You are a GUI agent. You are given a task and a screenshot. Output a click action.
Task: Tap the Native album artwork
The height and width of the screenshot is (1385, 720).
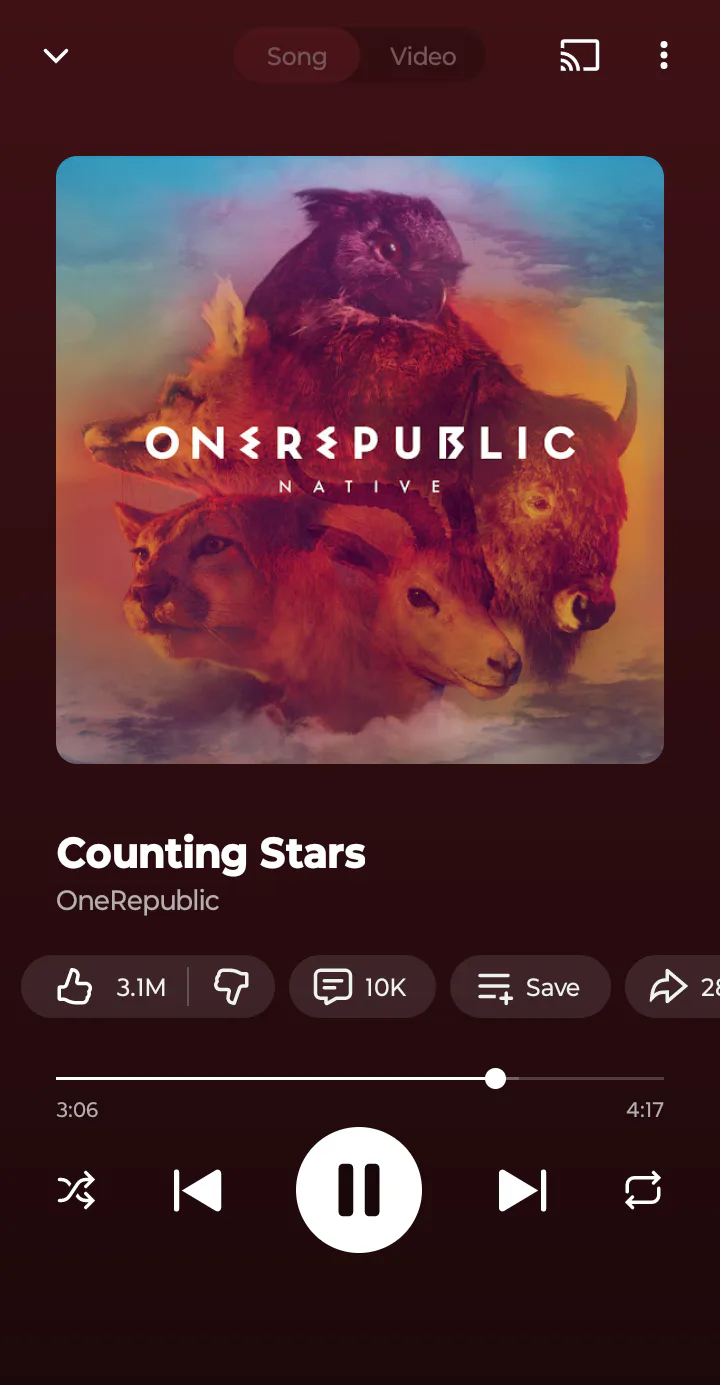pos(360,460)
